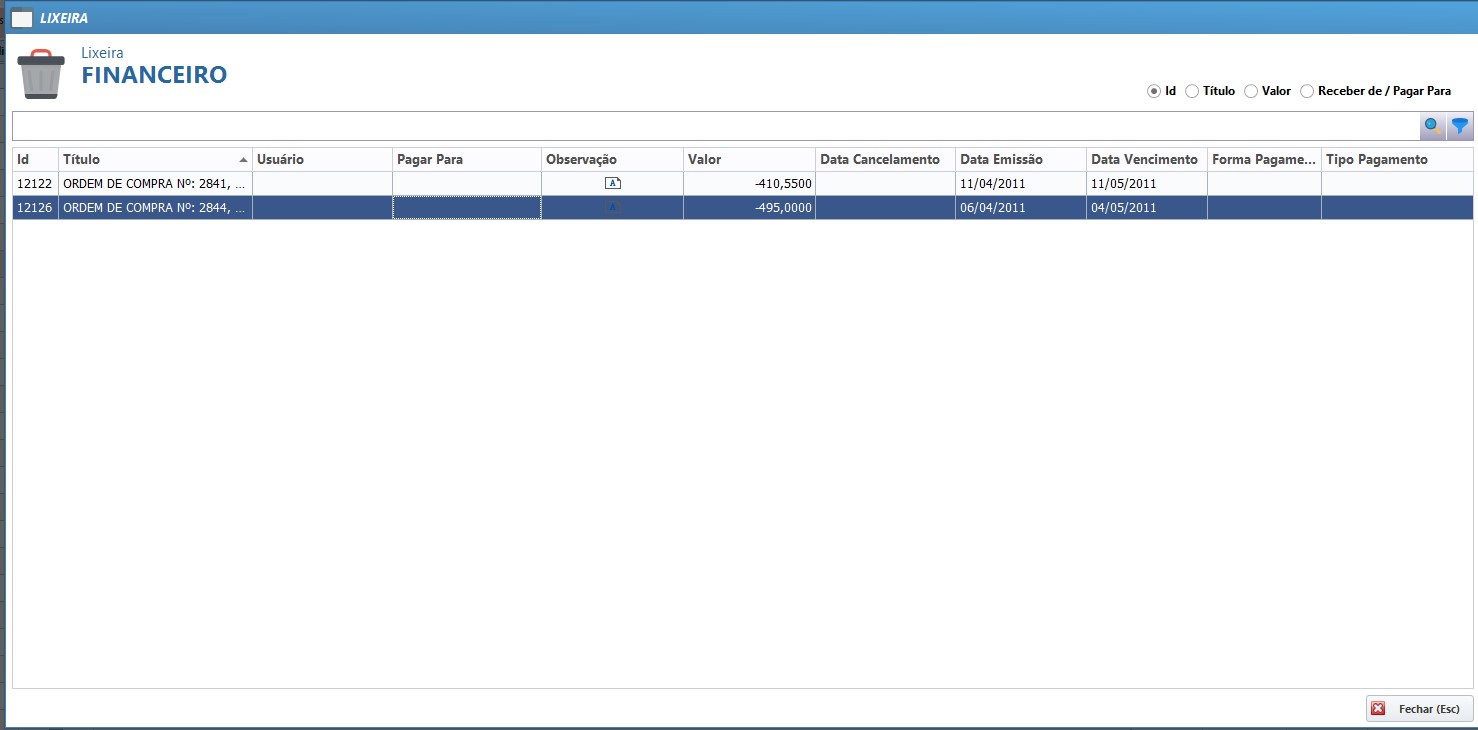1478x730 pixels.
Task: Select row with Id 12122
Action: [34, 184]
